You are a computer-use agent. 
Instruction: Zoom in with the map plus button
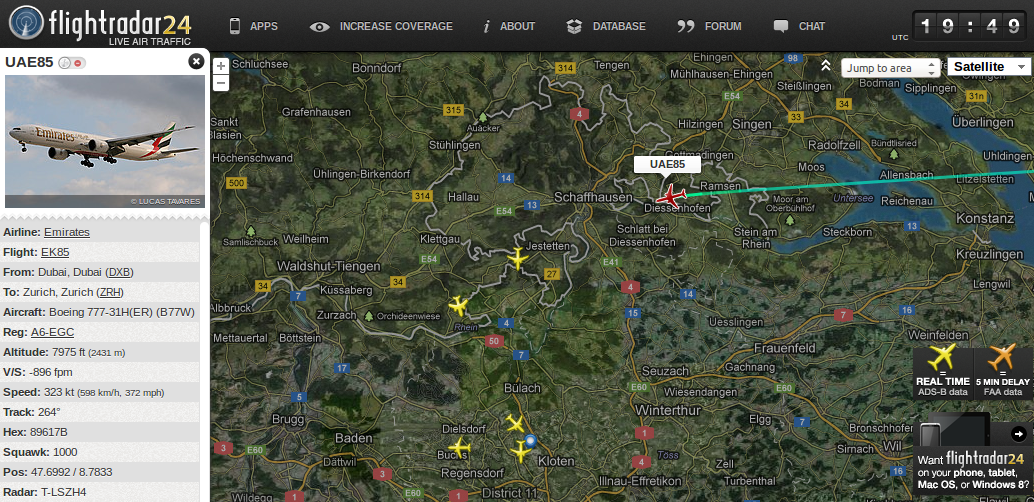[222, 66]
